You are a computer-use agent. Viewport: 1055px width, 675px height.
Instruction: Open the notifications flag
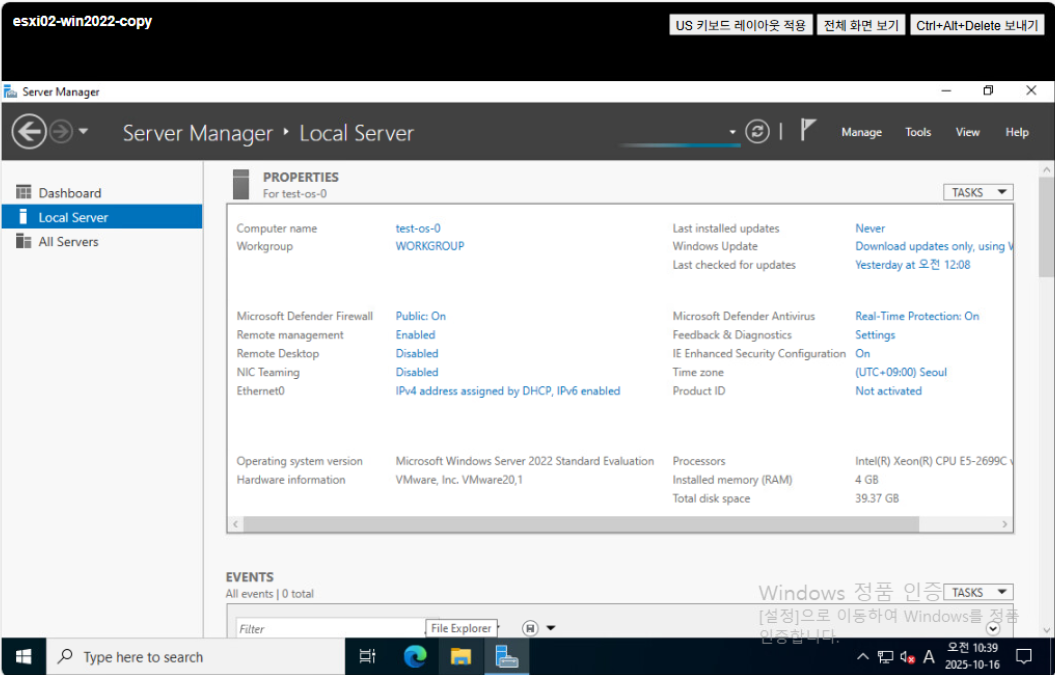tap(808, 129)
